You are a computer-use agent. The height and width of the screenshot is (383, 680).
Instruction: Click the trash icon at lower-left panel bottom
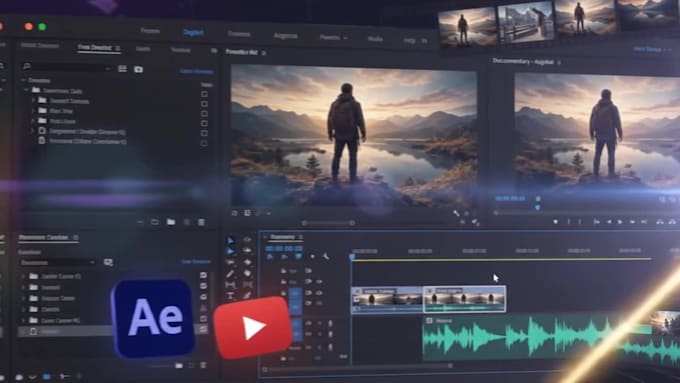(203, 365)
